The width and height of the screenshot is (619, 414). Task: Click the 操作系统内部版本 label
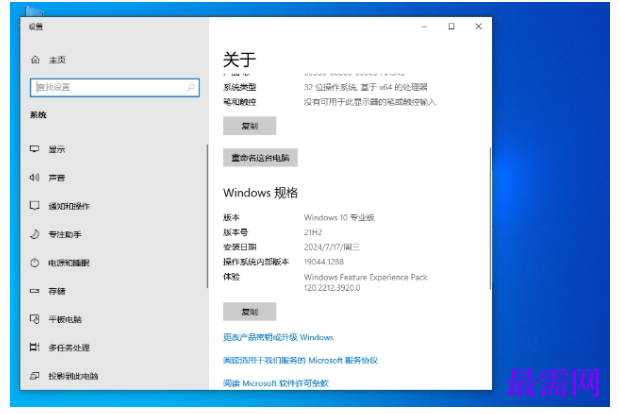[256, 262]
